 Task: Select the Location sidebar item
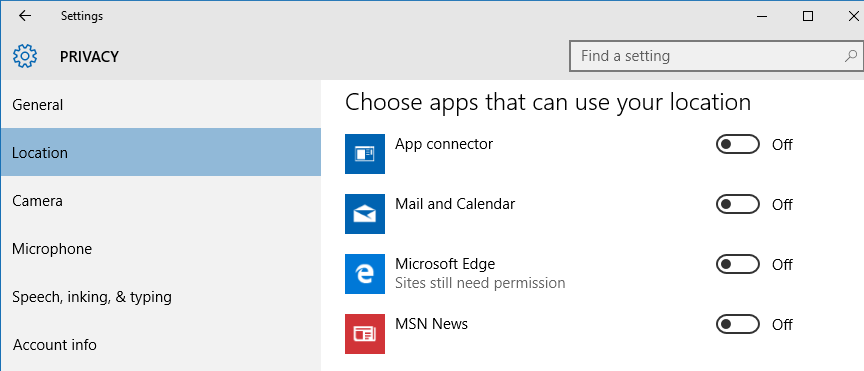click(161, 152)
